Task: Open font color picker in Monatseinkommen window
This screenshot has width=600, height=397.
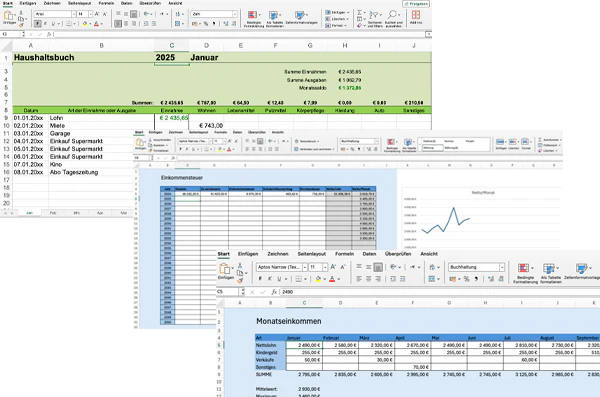Action: tap(338, 279)
